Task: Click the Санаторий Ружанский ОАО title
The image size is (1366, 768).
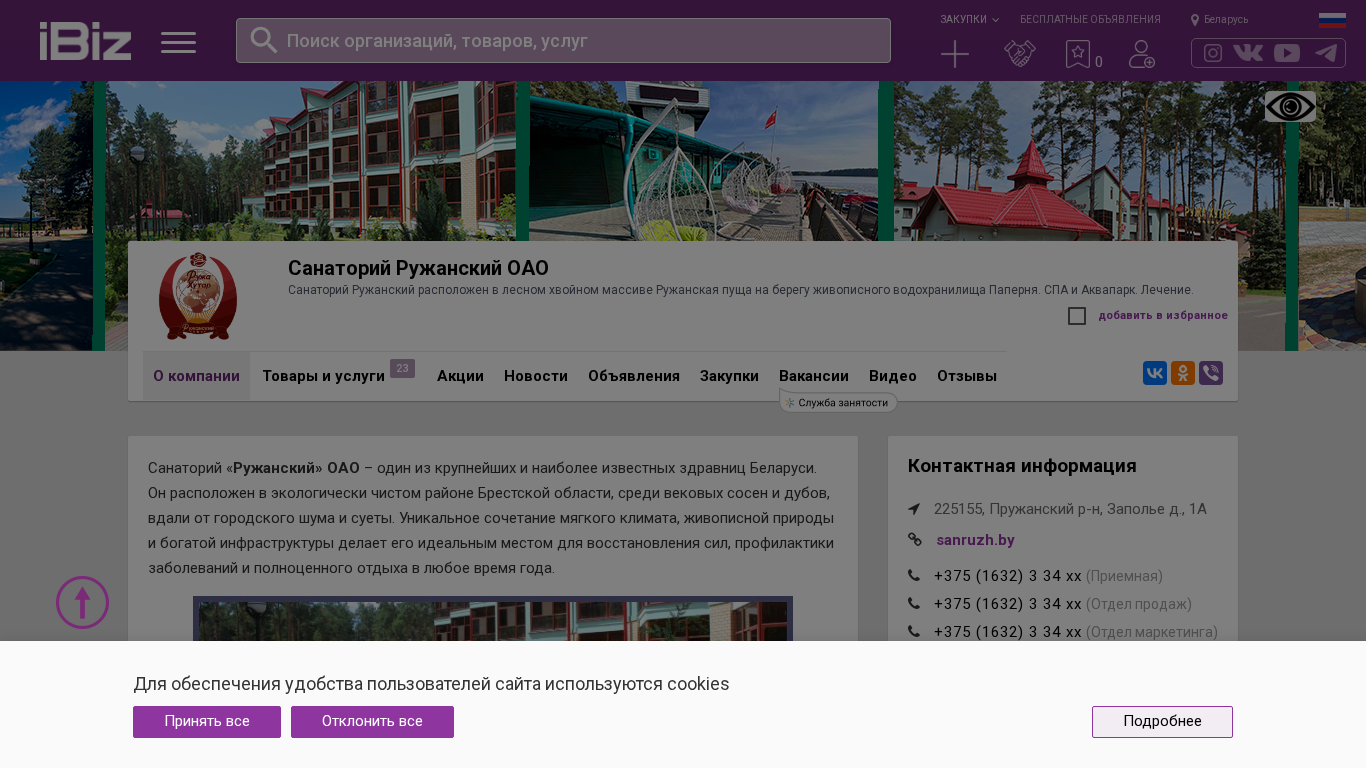Action: point(418,268)
